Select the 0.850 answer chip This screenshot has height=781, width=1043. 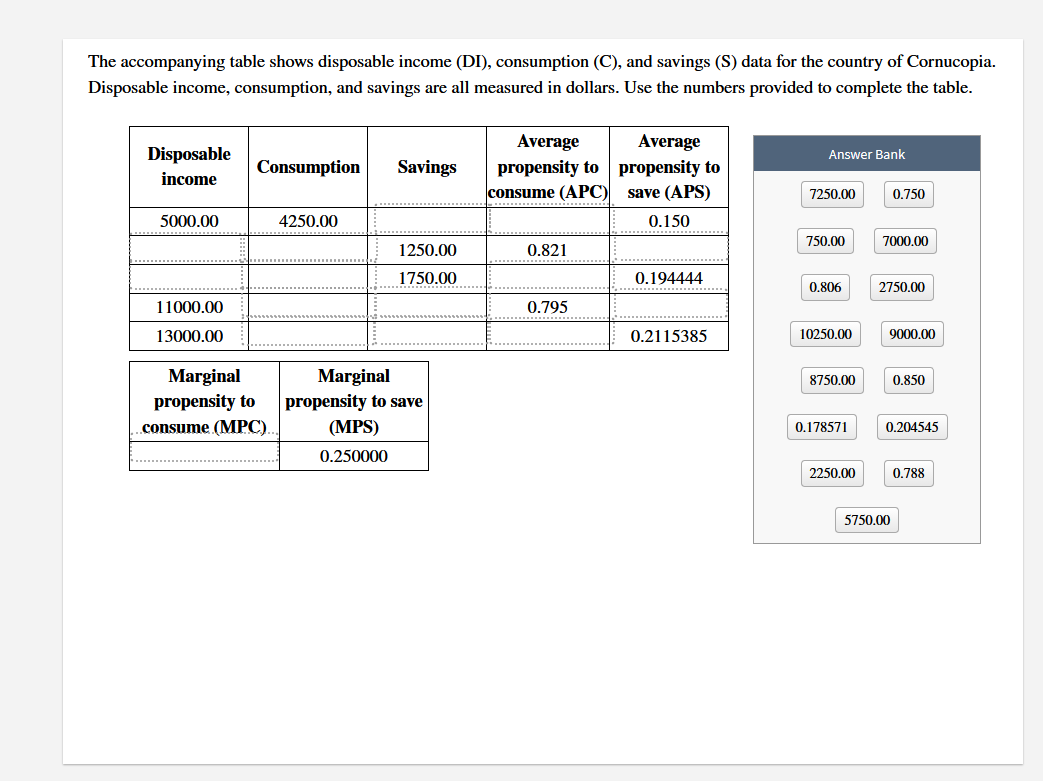click(x=908, y=380)
